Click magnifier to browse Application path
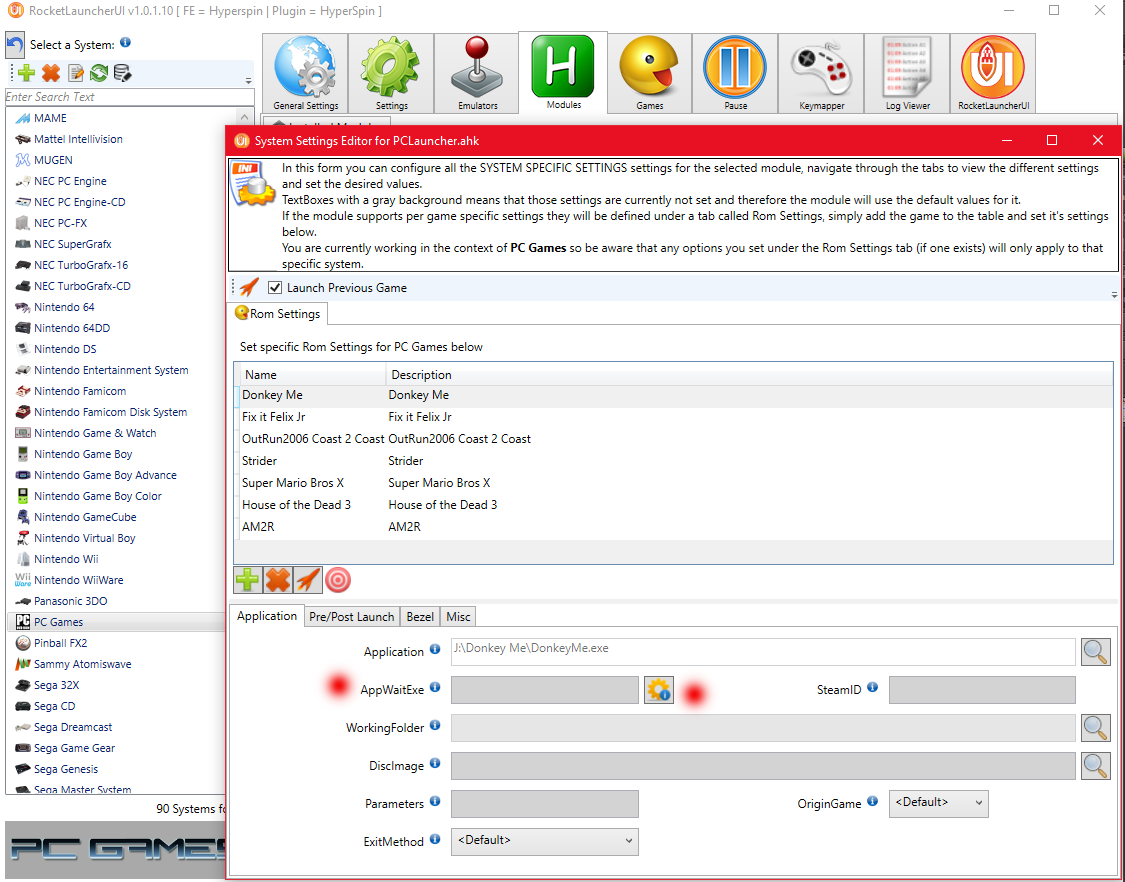The width and height of the screenshot is (1125, 882). tap(1096, 652)
